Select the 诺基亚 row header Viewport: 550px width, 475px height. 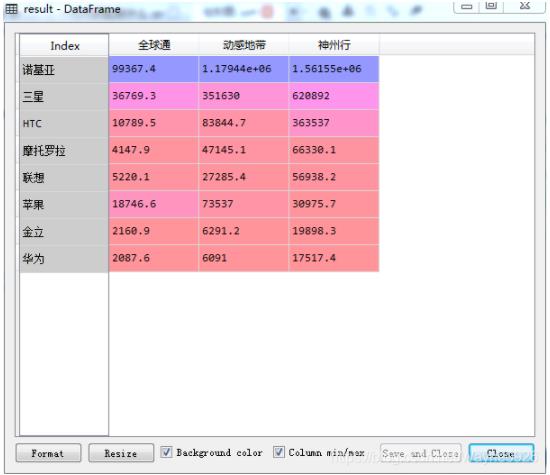tap(64, 69)
